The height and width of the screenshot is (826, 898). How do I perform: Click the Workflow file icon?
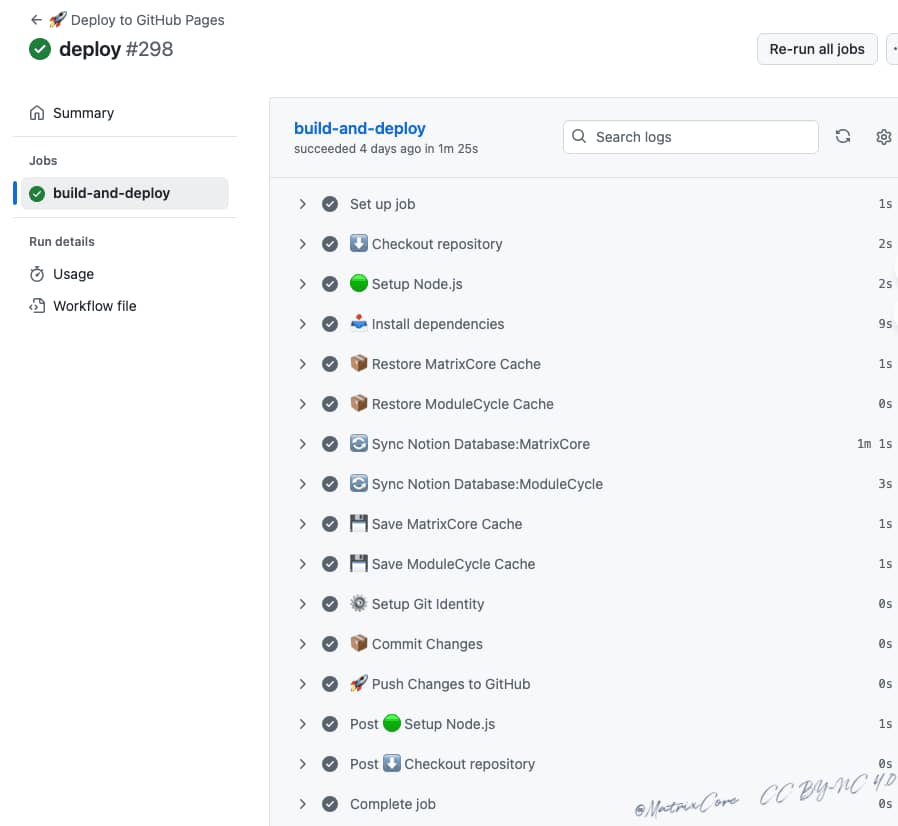(x=37, y=306)
